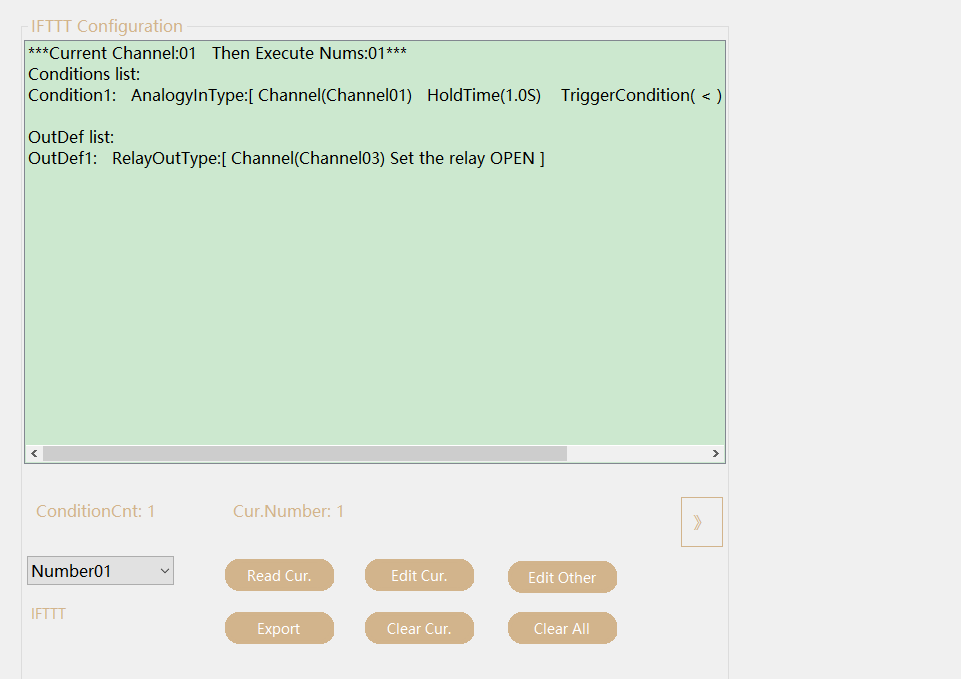Click the Current Channel:01 header line
This screenshot has width=961, height=679.
click(x=217, y=53)
